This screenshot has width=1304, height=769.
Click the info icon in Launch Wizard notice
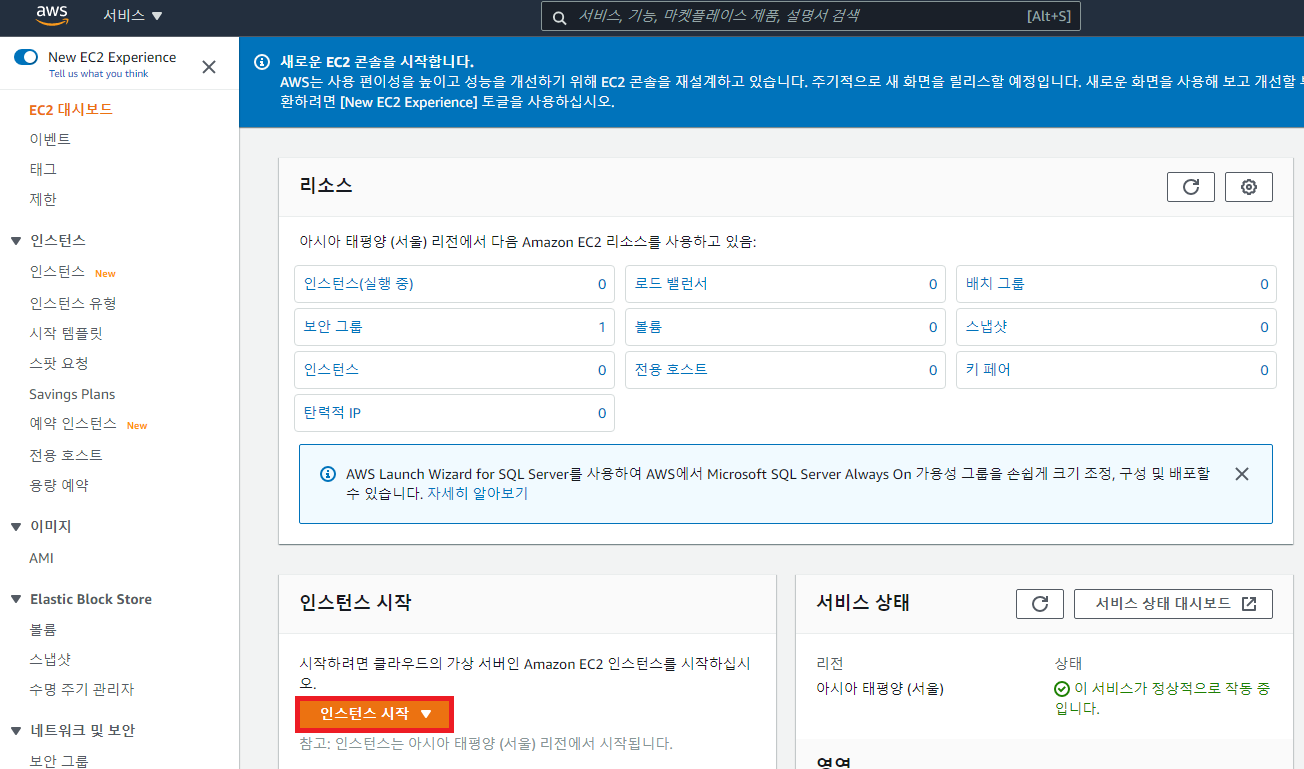tap(328, 474)
